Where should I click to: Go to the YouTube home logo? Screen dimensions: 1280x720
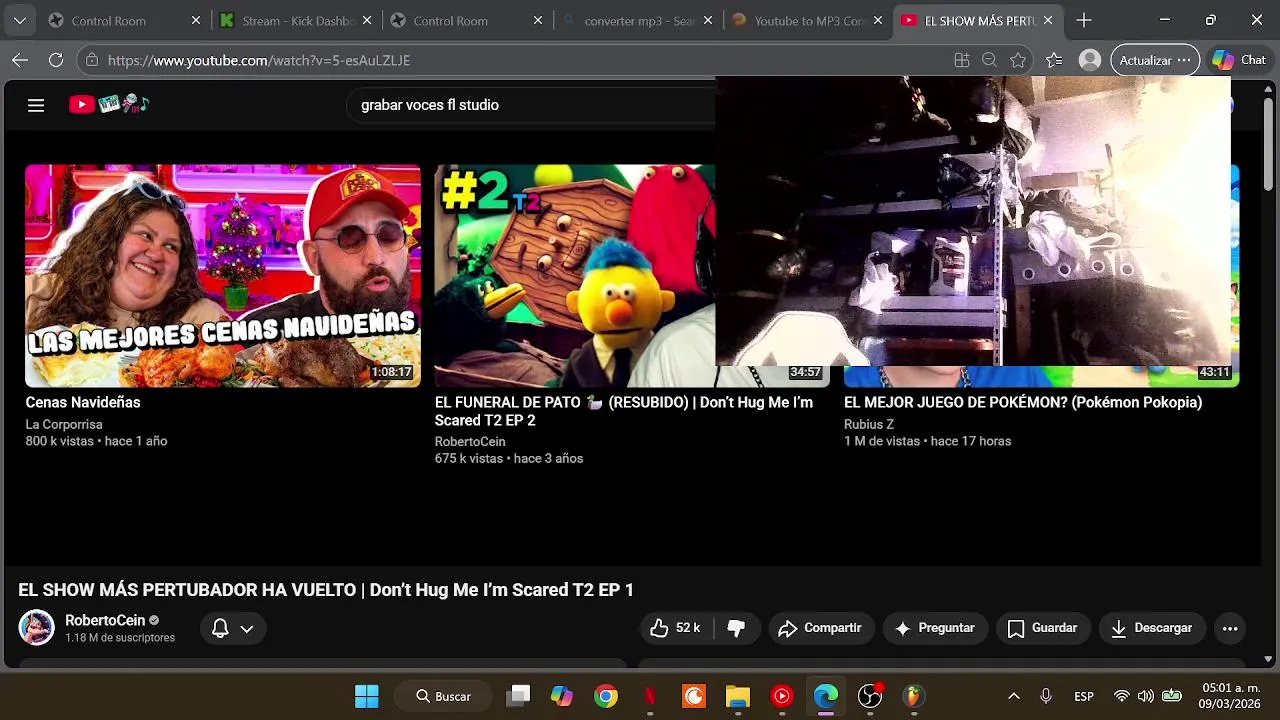(x=108, y=104)
